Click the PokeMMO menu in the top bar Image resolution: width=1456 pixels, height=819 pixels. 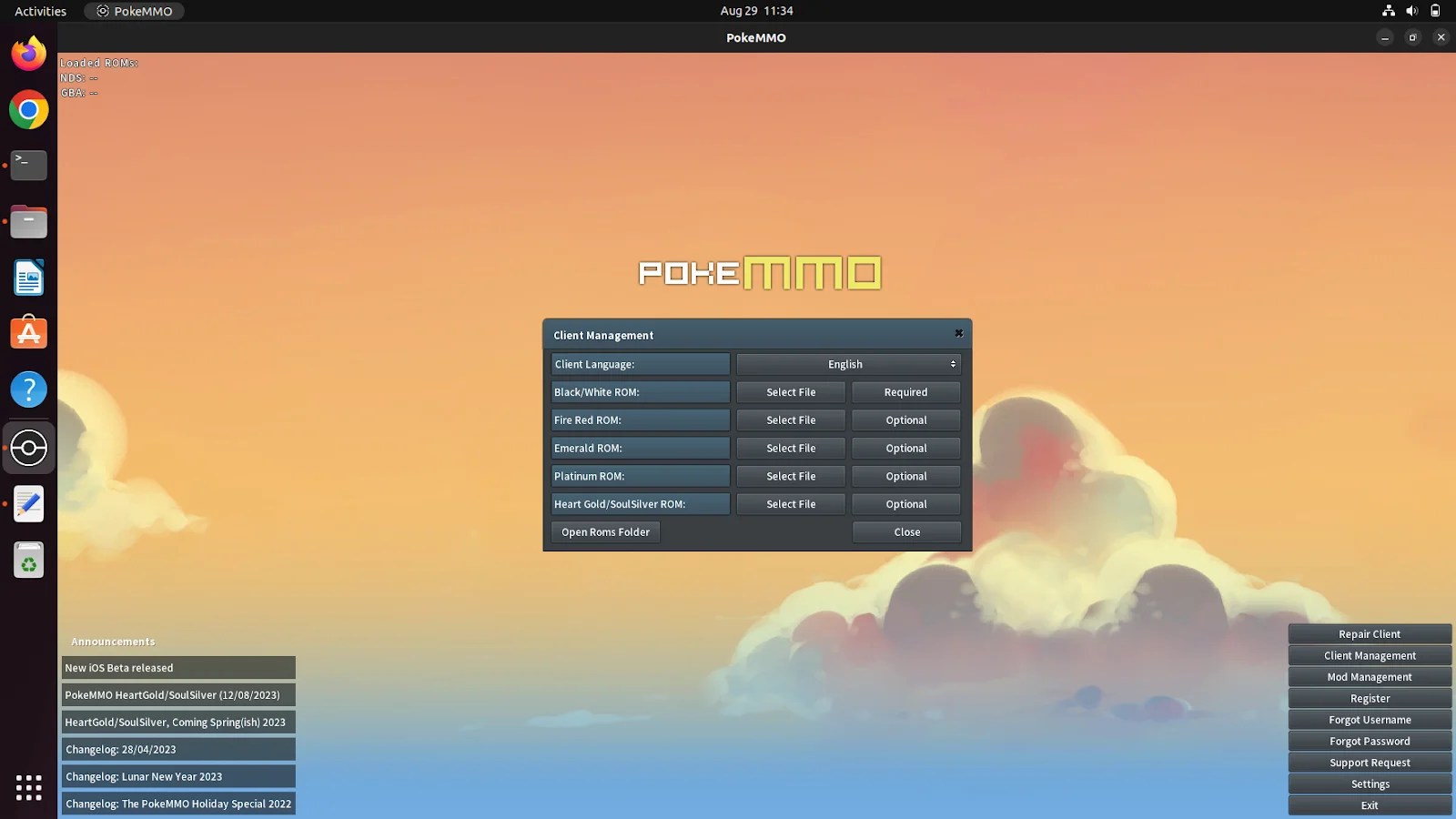(x=134, y=11)
